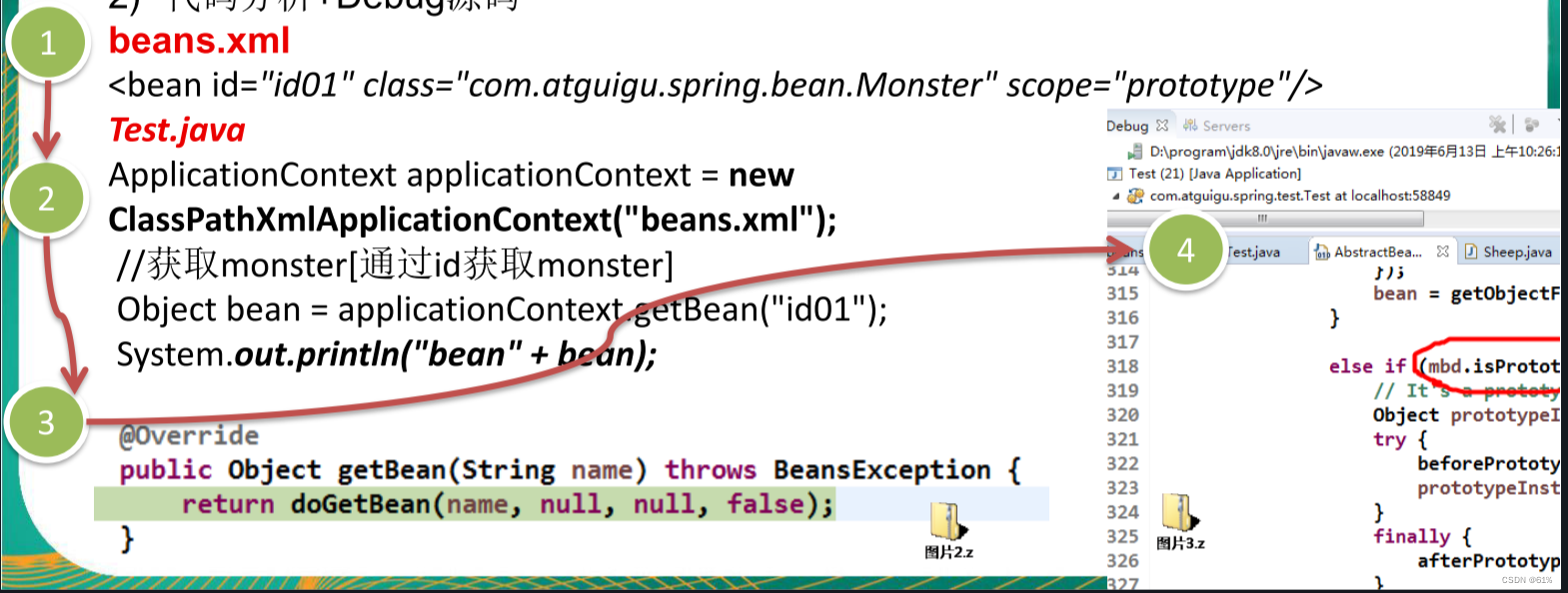Image resolution: width=1568 pixels, height=593 pixels.
Task: Click the grey connection icon in Debug toolbar
Action: (1531, 125)
